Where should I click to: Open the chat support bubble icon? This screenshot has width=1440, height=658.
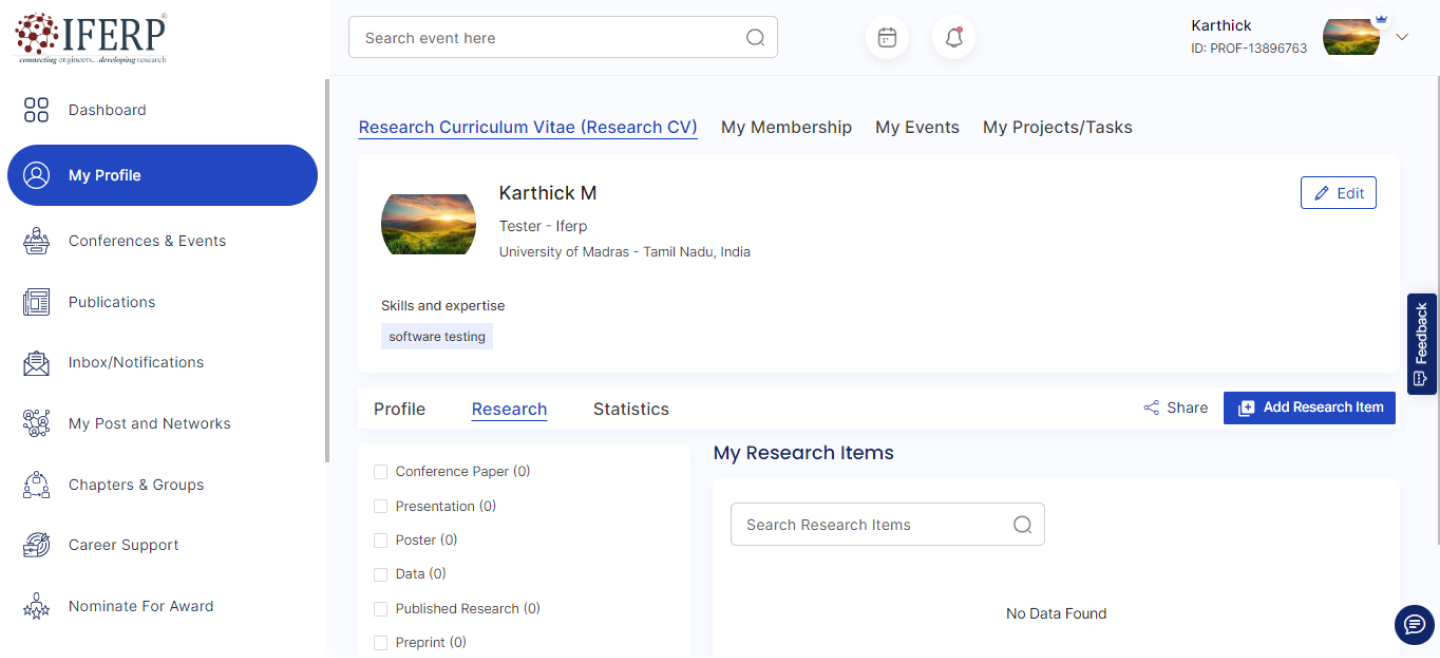tap(1414, 625)
